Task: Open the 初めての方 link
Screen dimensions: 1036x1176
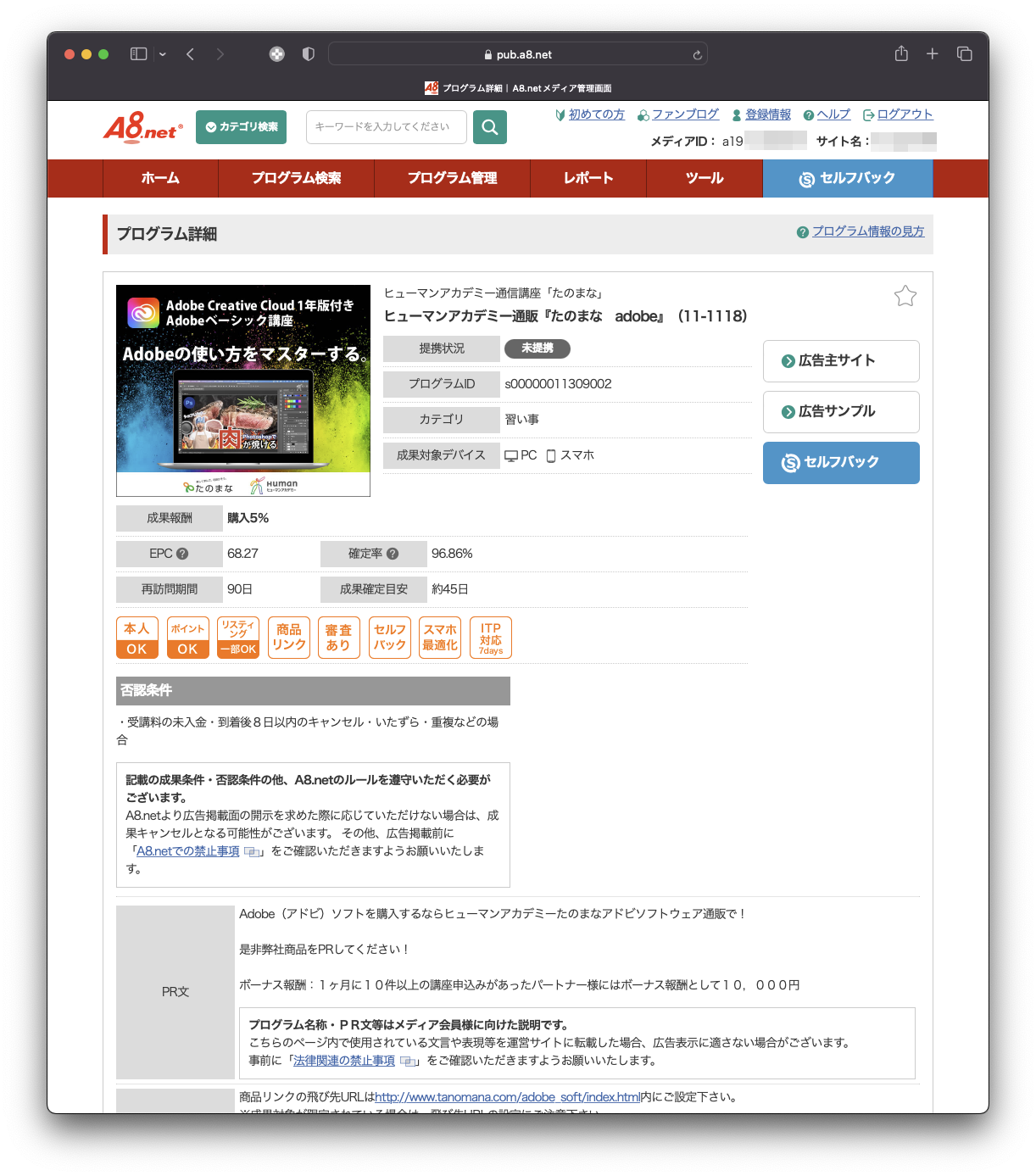Action: click(596, 114)
